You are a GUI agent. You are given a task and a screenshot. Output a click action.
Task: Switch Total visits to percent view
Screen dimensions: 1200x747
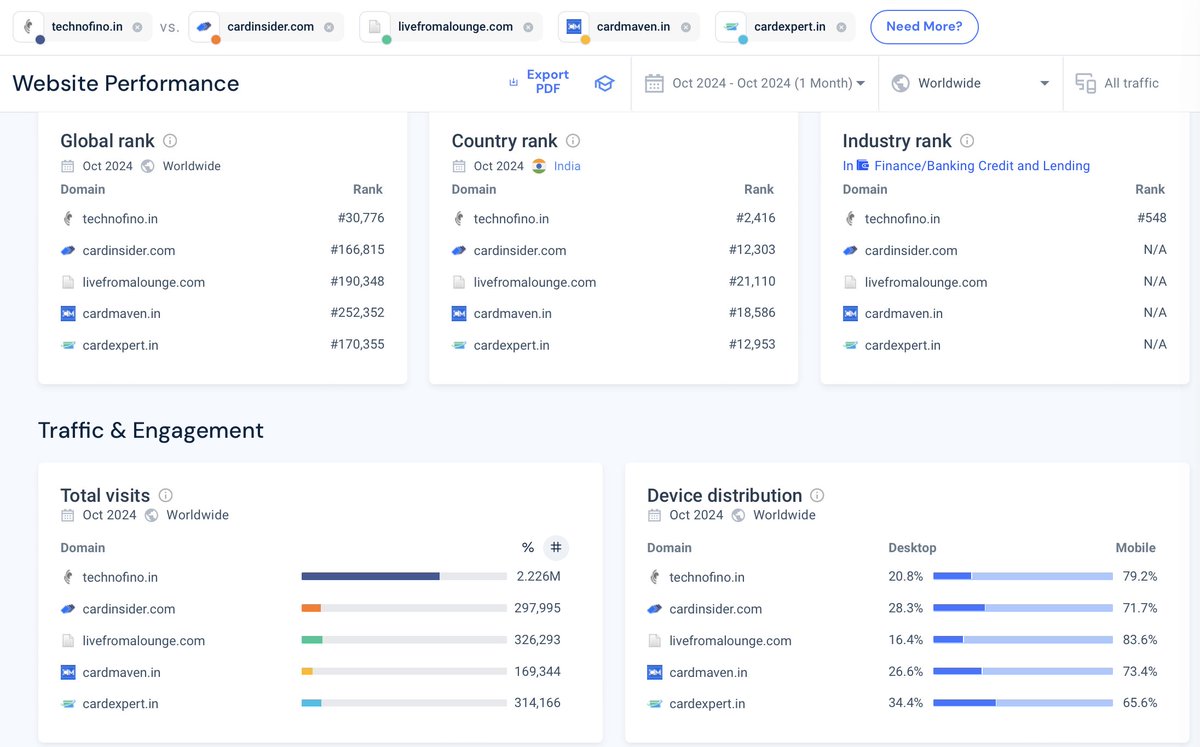tap(528, 547)
